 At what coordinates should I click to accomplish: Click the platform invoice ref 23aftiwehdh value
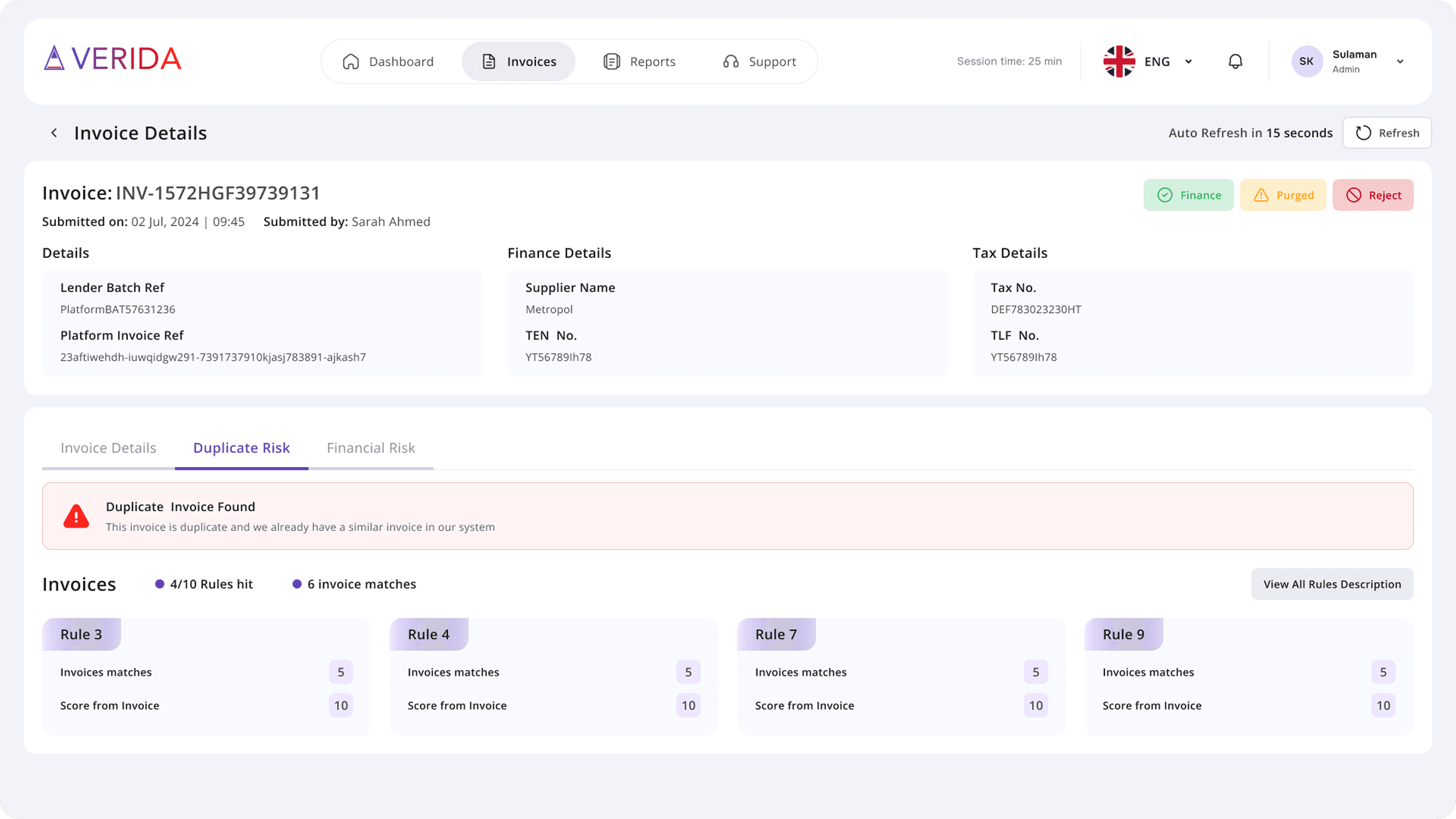pos(213,357)
